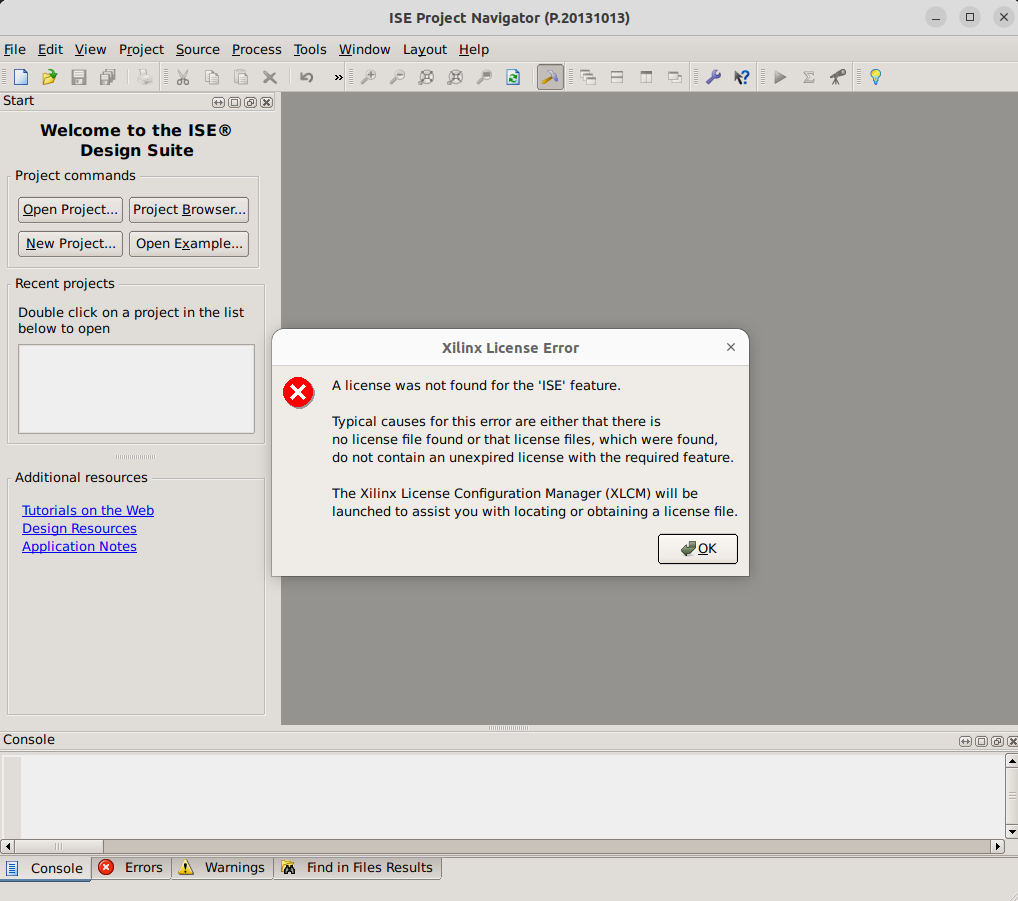Viewport: 1018px width, 901px height.
Task: Click the New file toolbar icon
Action: 21,77
